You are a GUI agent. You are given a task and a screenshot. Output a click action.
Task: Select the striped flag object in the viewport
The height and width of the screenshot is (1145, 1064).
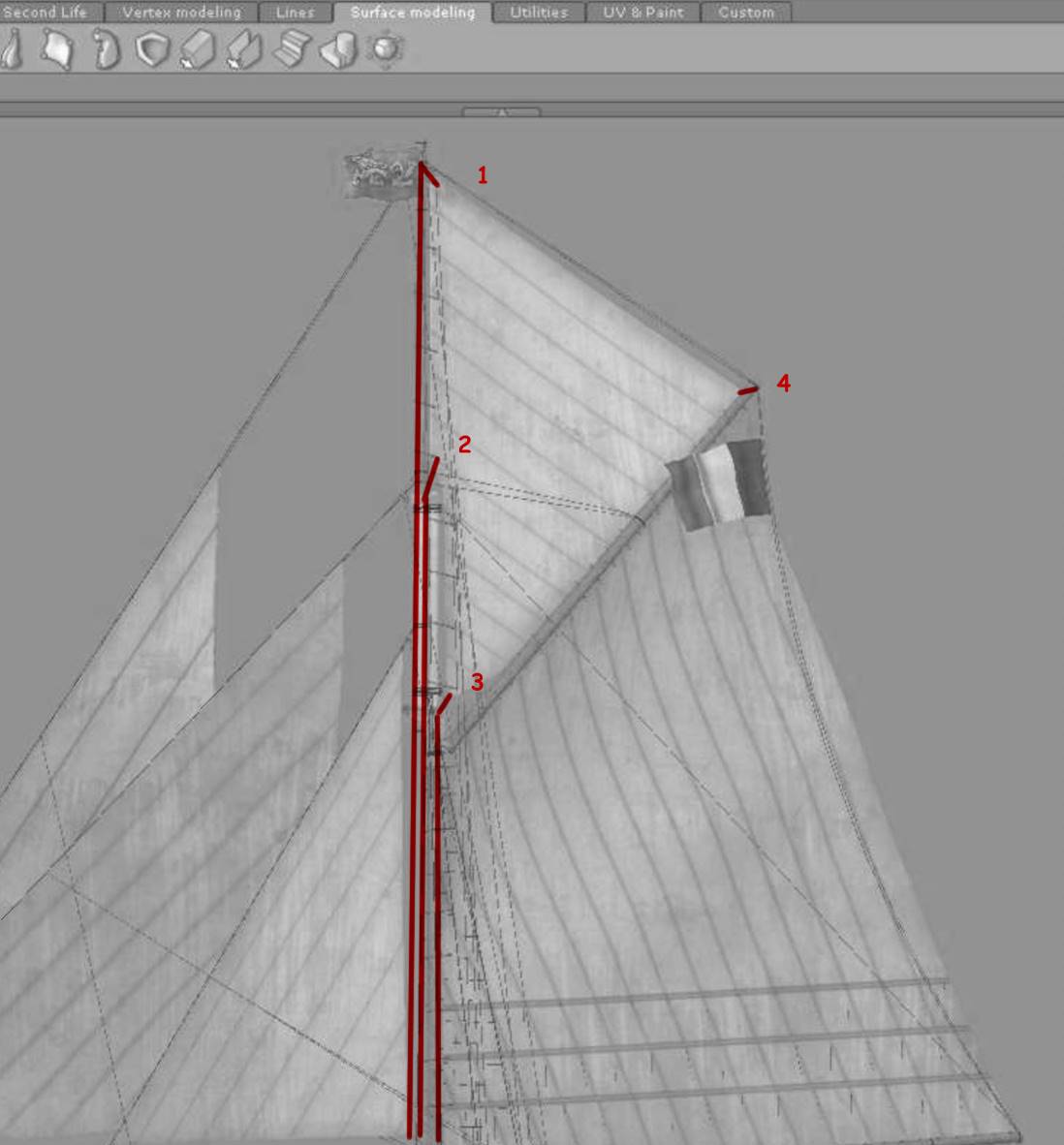719,484
